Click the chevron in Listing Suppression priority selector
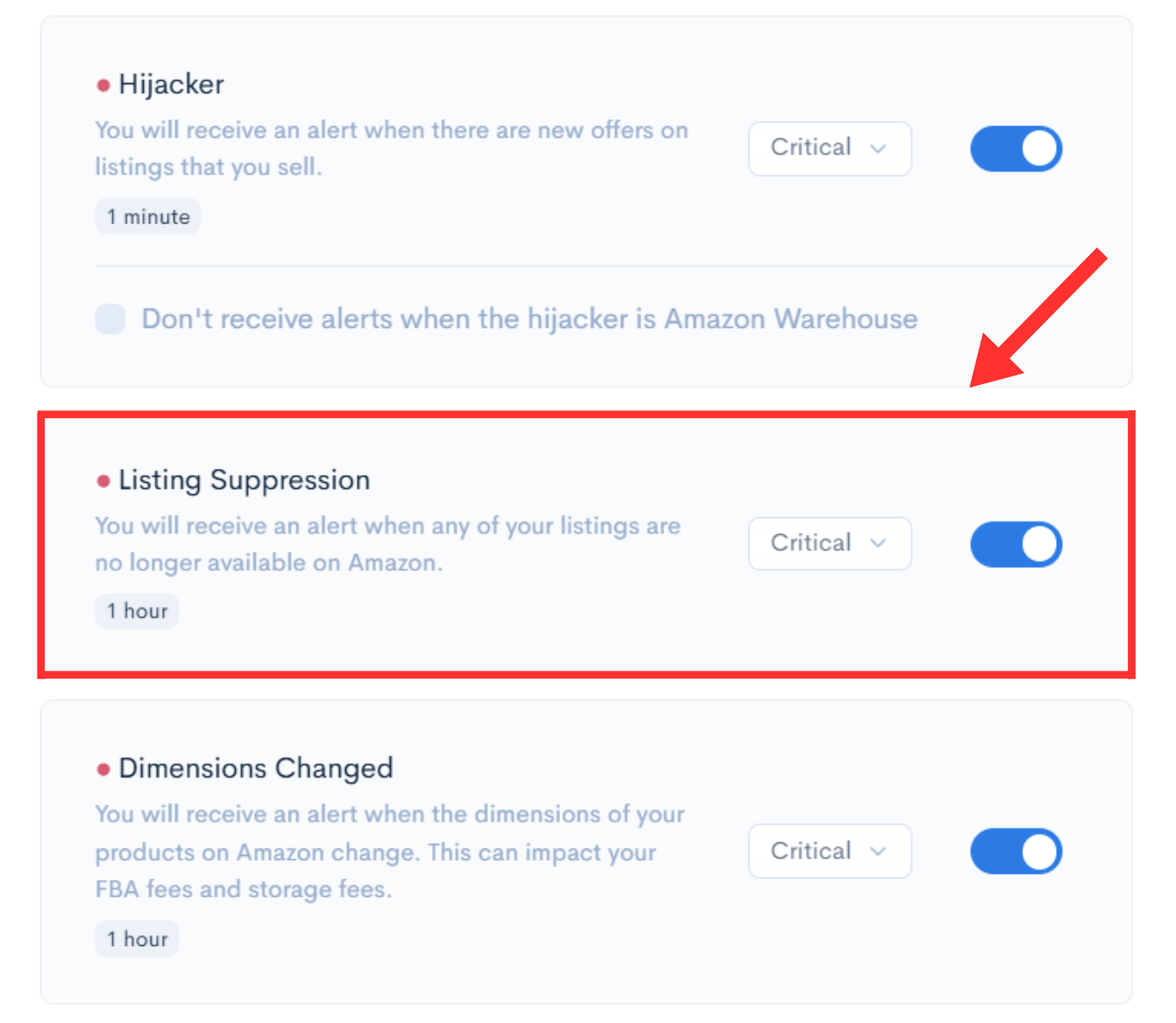Screen dimensions: 1176x1023 click(878, 543)
